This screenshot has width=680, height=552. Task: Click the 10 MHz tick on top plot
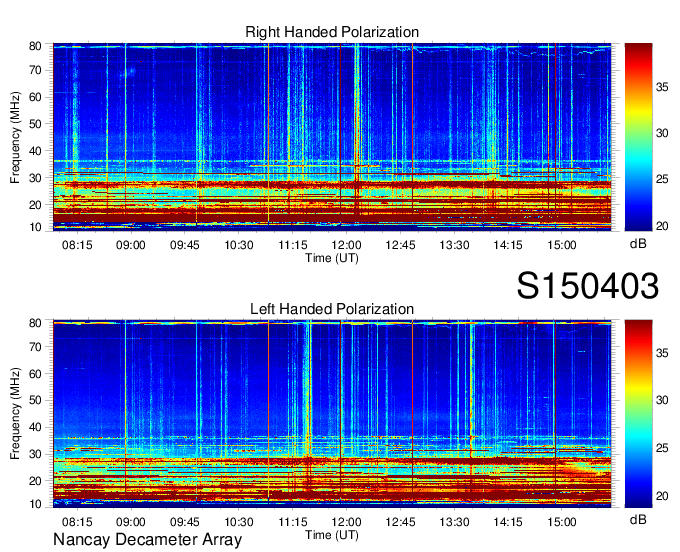click(x=35, y=227)
